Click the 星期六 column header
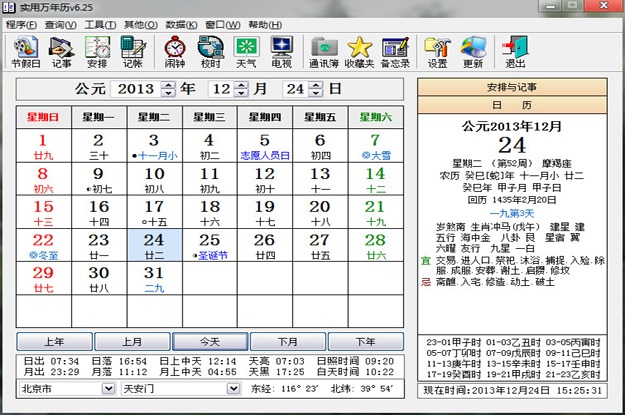 376,117
